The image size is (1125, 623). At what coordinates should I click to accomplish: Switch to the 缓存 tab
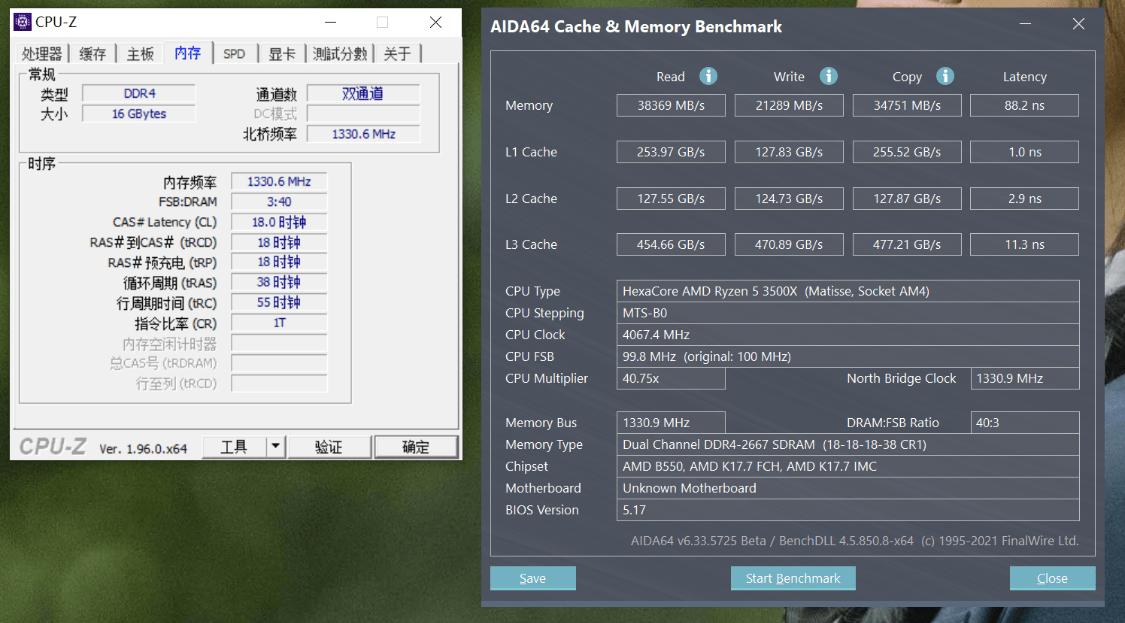(92, 54)
